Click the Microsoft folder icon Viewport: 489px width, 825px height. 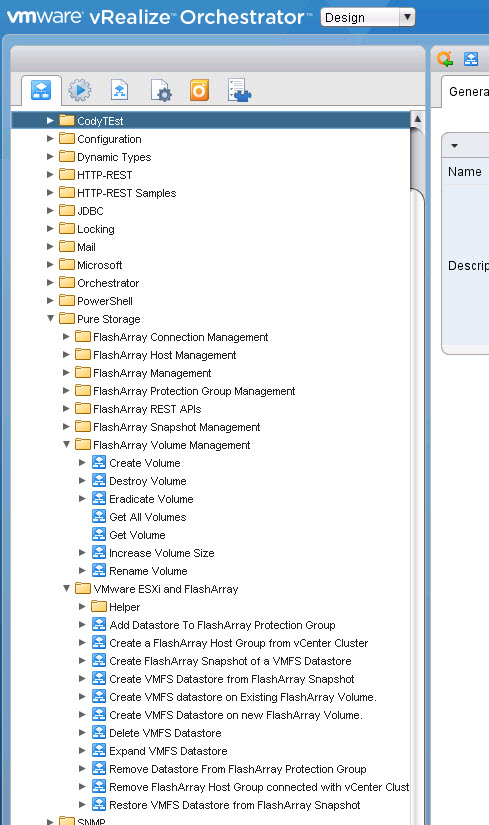click(x=67, y=264)
